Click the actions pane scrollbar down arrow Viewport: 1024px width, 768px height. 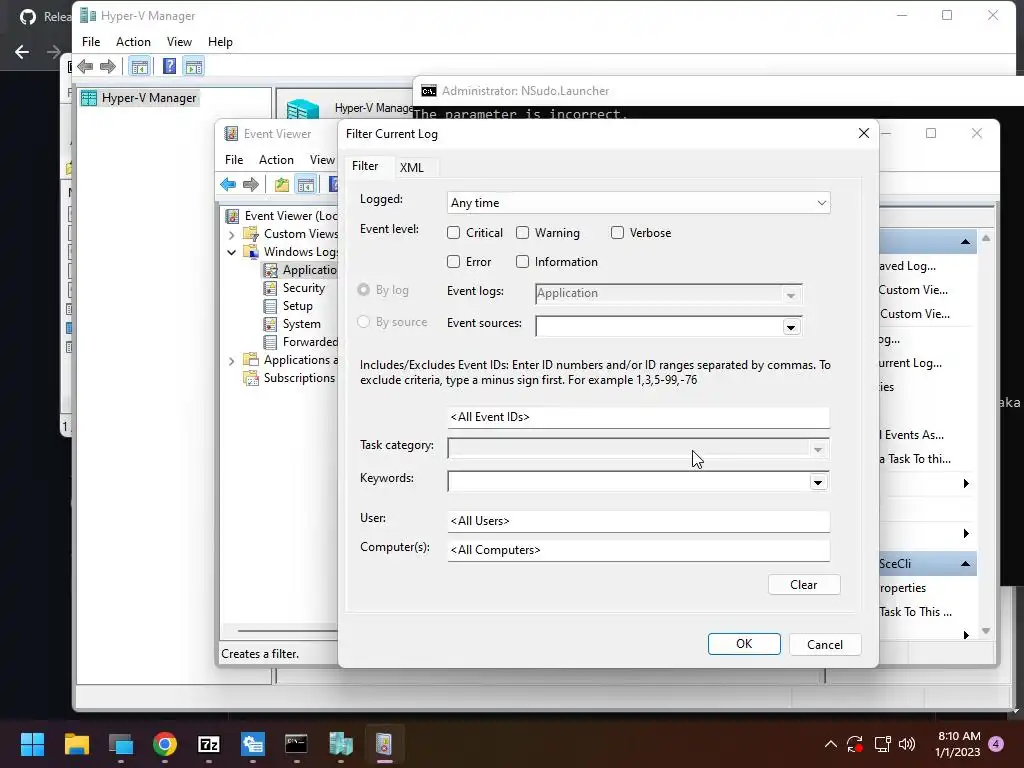(x=986, y=631)
